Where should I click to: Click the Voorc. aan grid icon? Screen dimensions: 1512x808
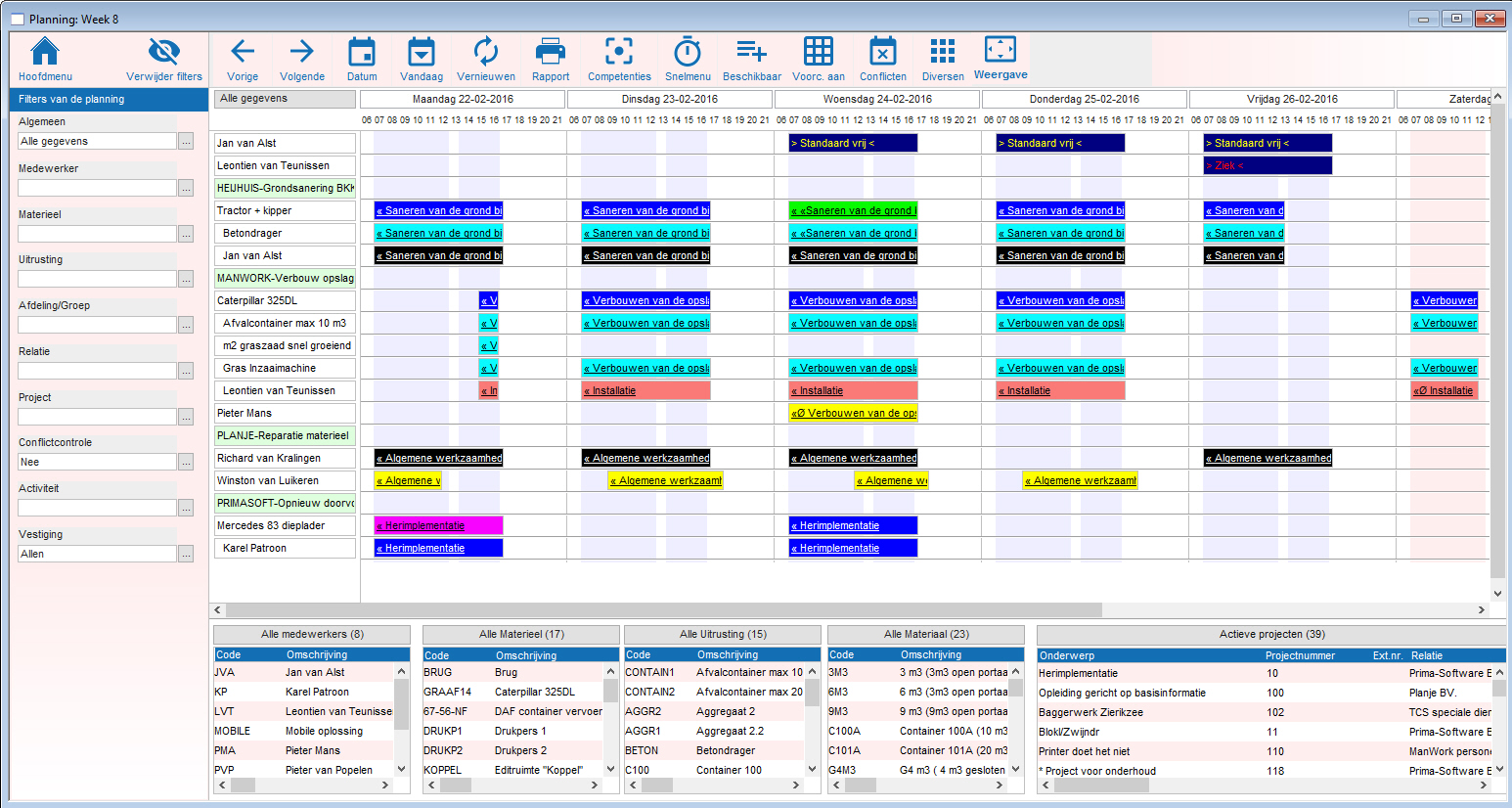click(x=819, y=52)
